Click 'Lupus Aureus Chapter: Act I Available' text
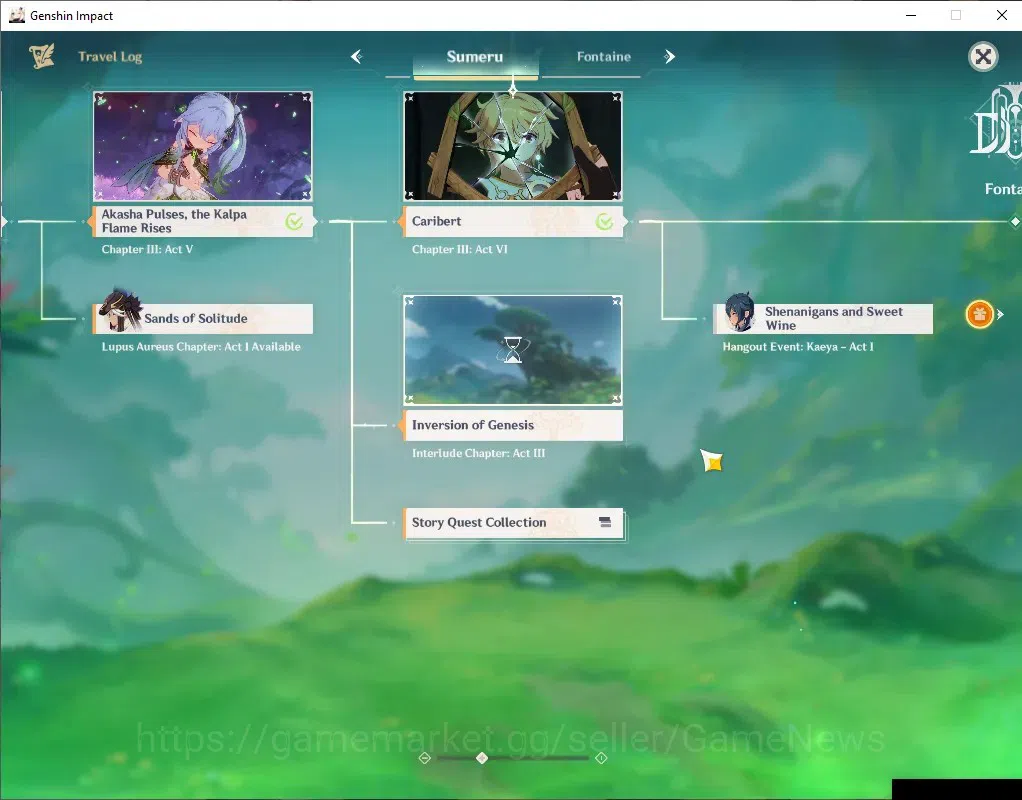The image size is (1022, 800). (201, 347)
